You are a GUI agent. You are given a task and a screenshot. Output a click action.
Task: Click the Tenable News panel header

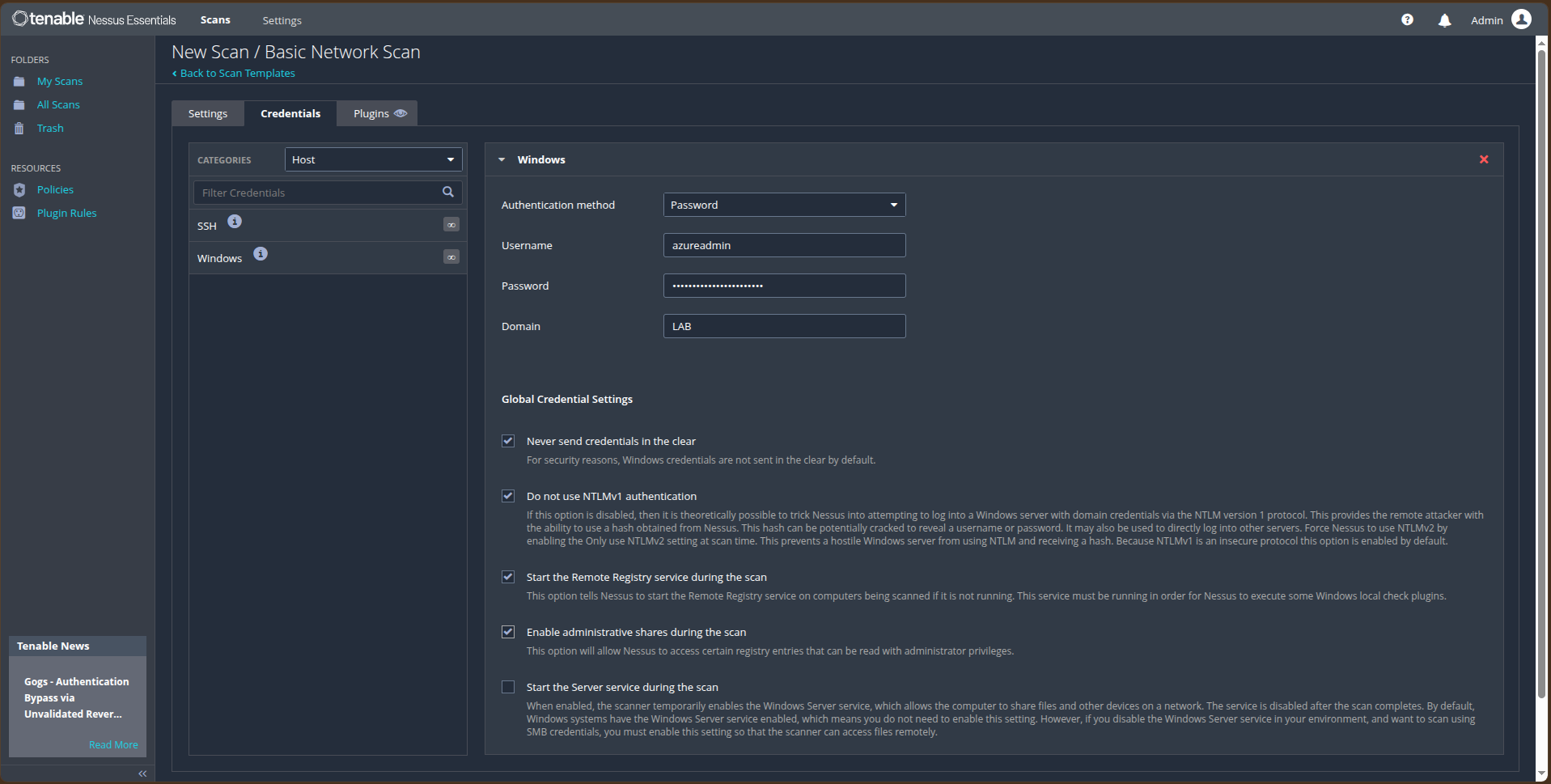coord(78,646)
